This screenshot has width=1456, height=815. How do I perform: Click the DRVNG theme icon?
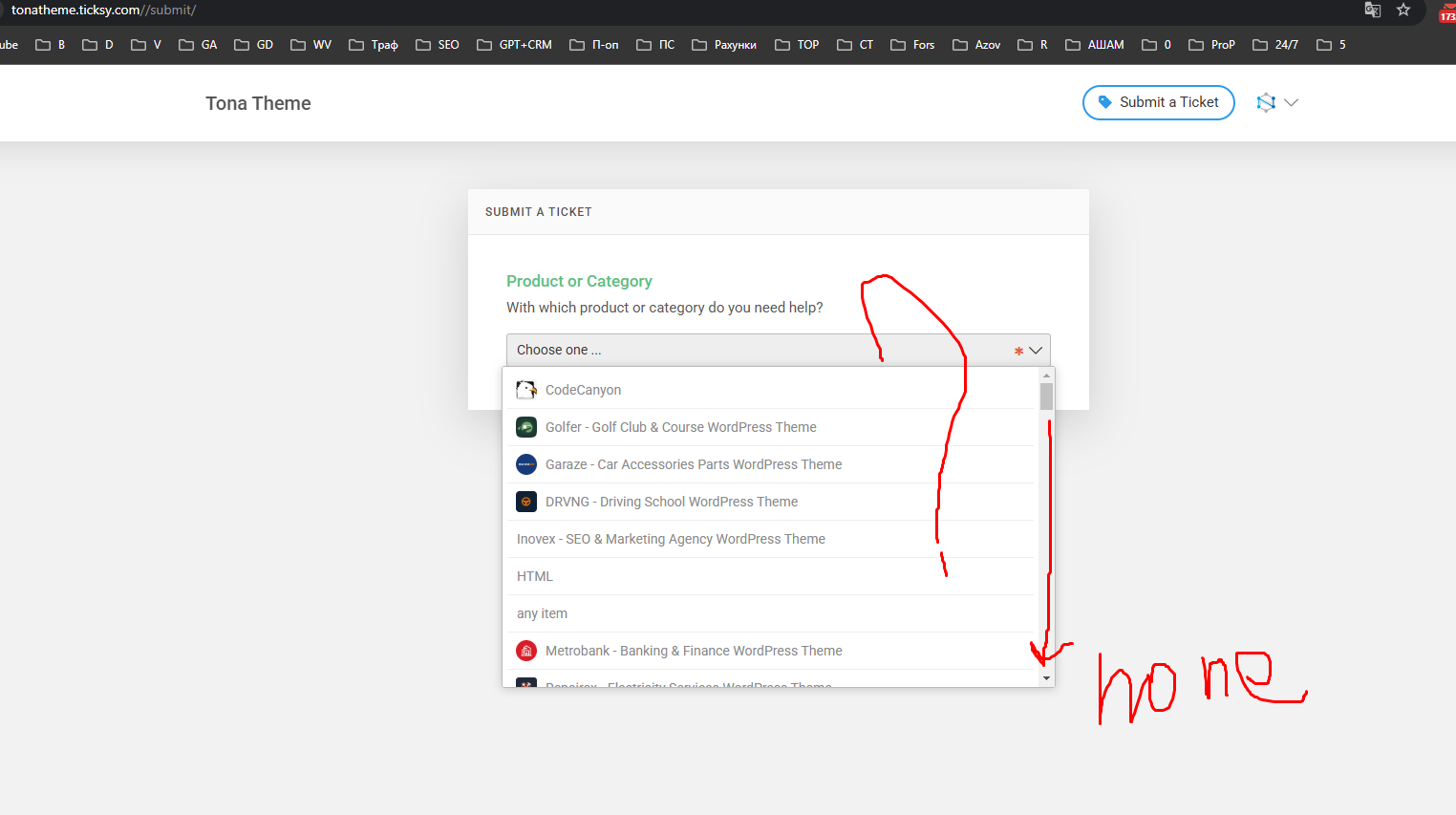click(526, 502)
